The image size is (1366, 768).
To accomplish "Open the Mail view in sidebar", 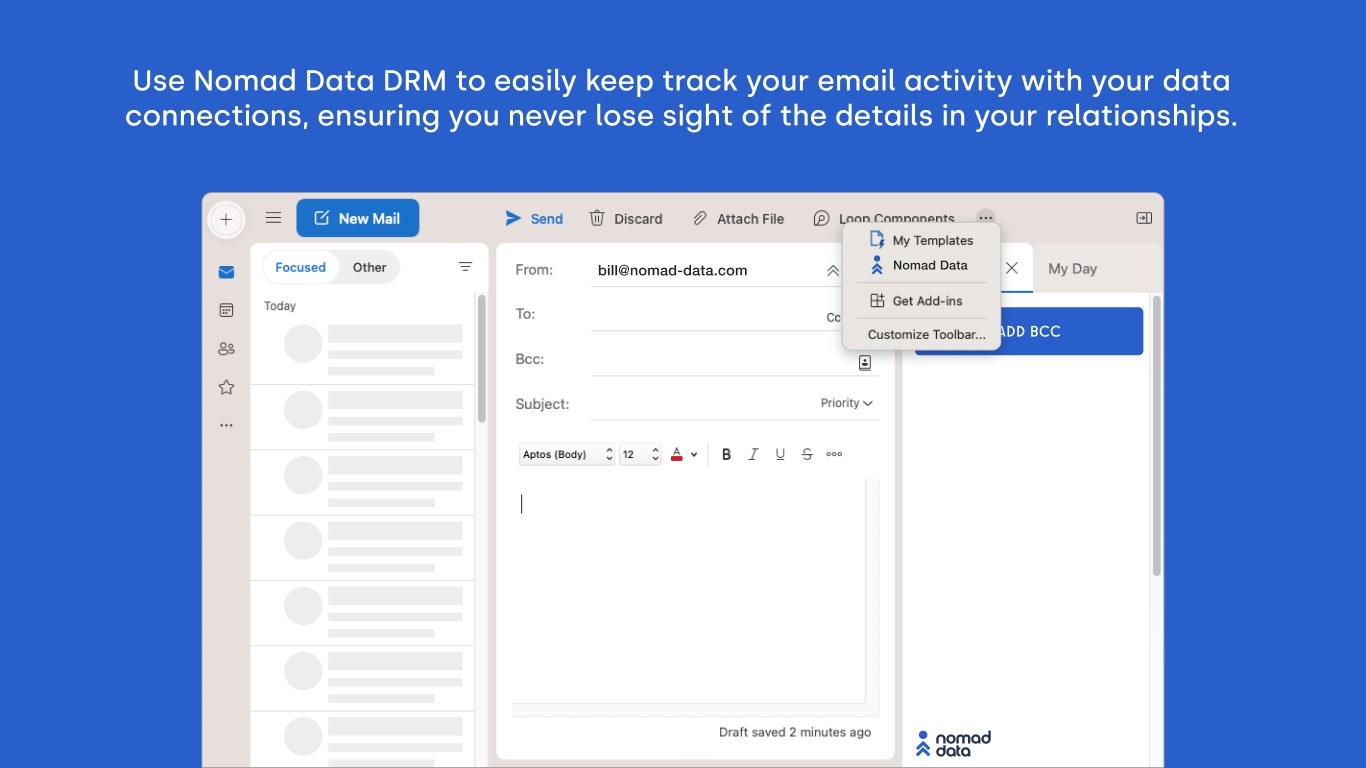I will tap(226, 272).
